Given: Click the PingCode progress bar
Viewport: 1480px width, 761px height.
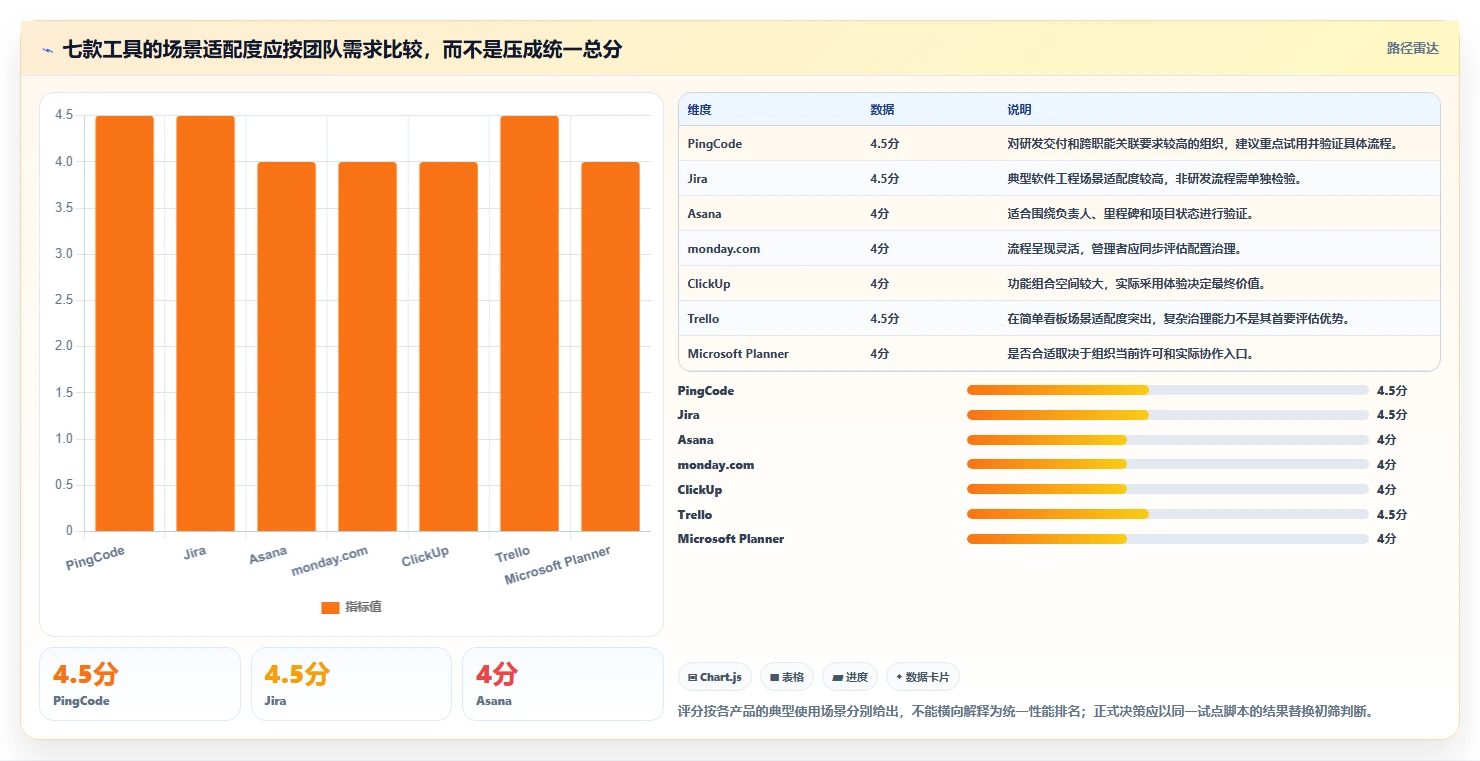Looking at the screenshot, I should click(1167, 390).
